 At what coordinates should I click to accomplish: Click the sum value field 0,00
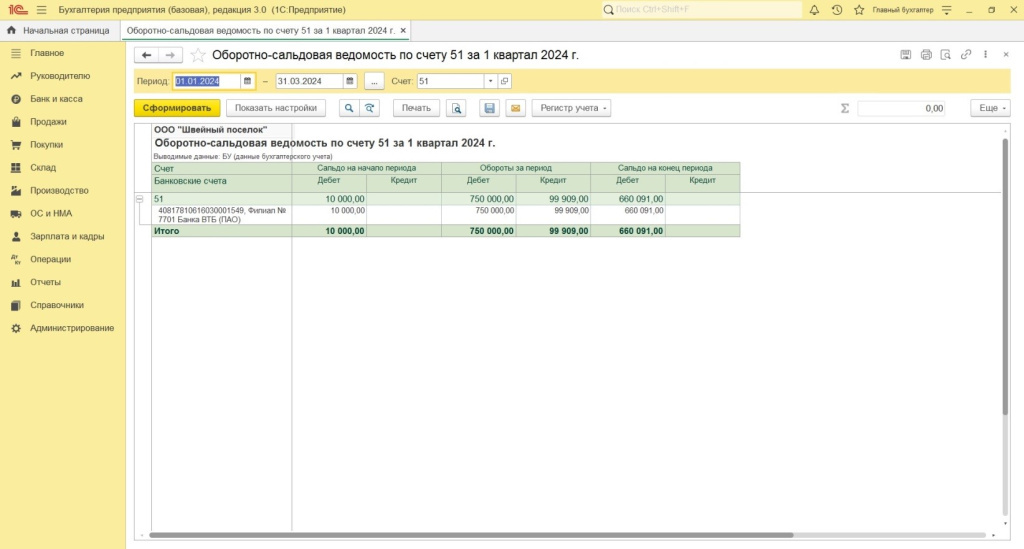902,108
